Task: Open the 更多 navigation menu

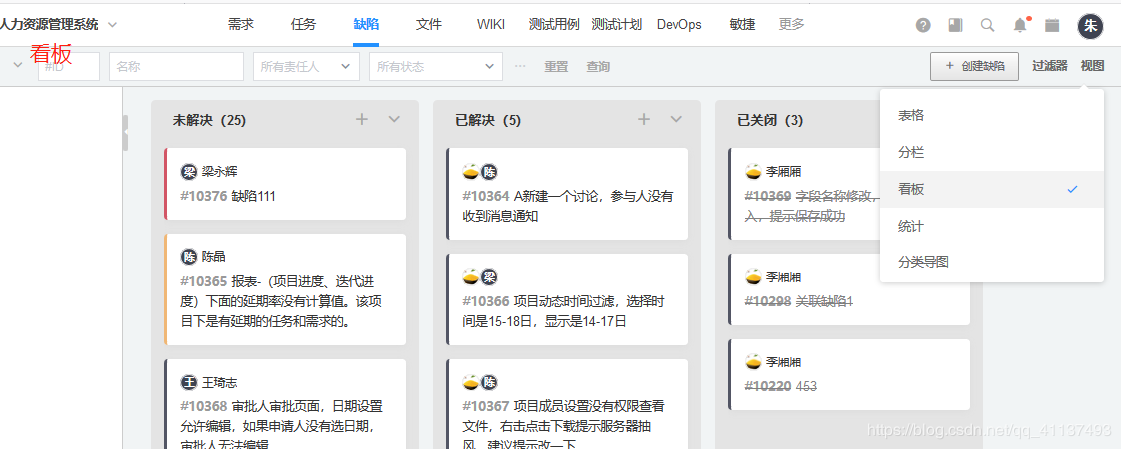Action: click(791, 24)
